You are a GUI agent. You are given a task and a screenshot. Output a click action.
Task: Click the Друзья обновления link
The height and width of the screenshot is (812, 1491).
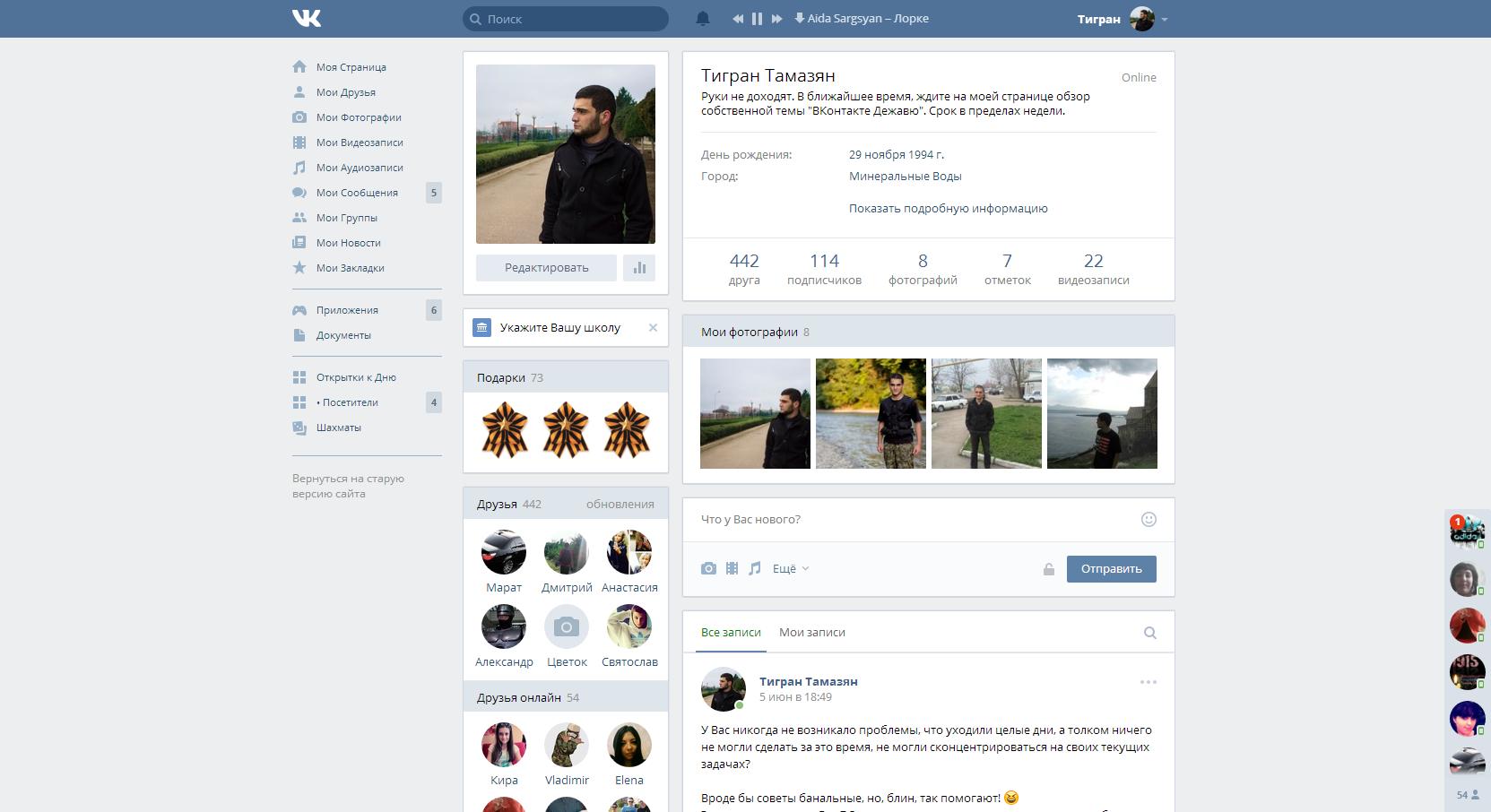point(620,504)
